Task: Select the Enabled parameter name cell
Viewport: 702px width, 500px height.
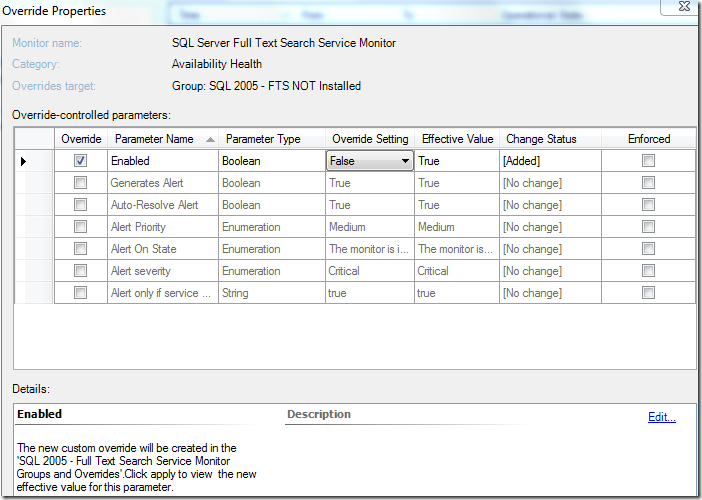Action: 163,161
